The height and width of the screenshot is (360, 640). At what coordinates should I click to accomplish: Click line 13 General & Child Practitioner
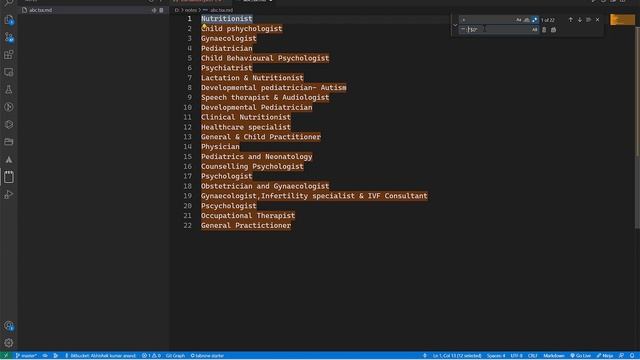[x=261, y=137]
